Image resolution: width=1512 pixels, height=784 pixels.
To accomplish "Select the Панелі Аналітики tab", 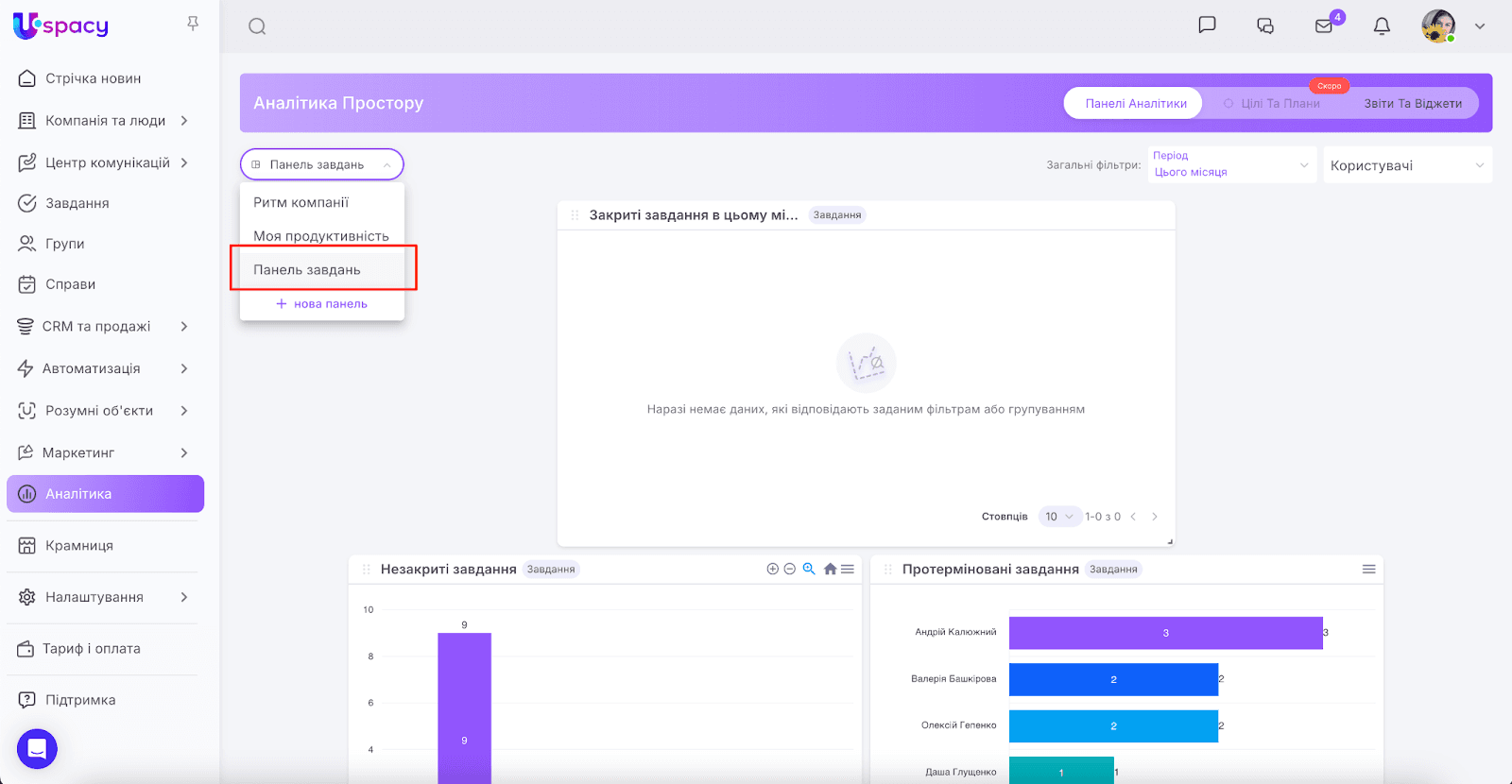I will tap(1135, 104).
